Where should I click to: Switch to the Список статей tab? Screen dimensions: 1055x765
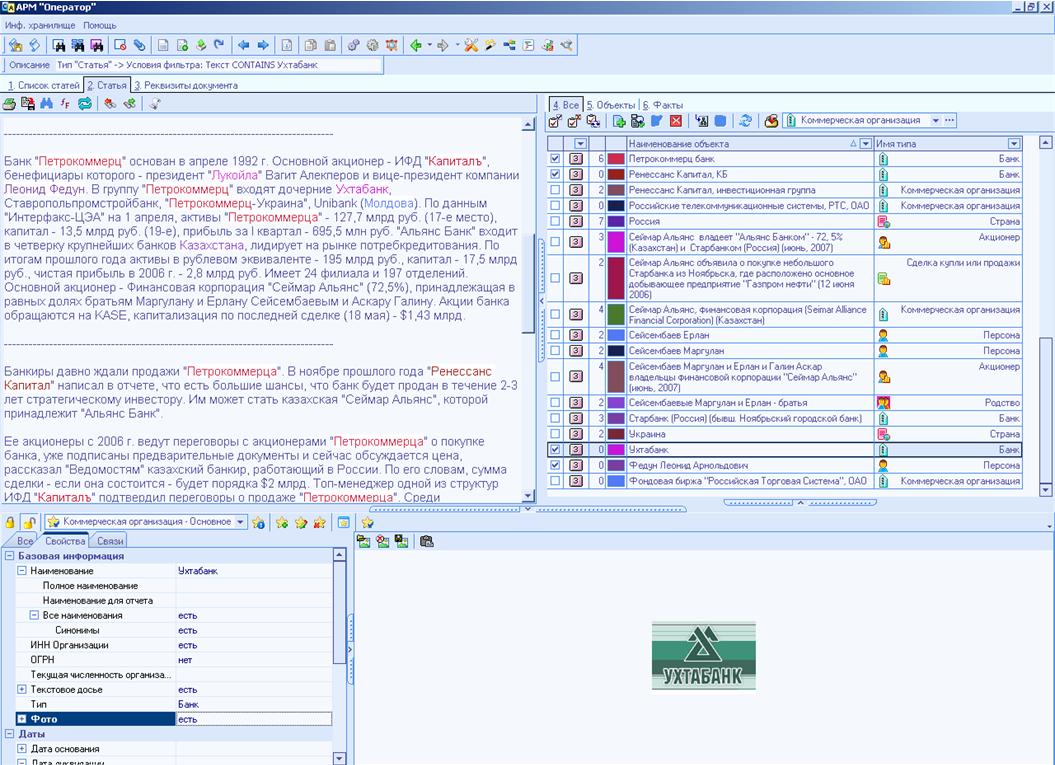pos(43,85)
